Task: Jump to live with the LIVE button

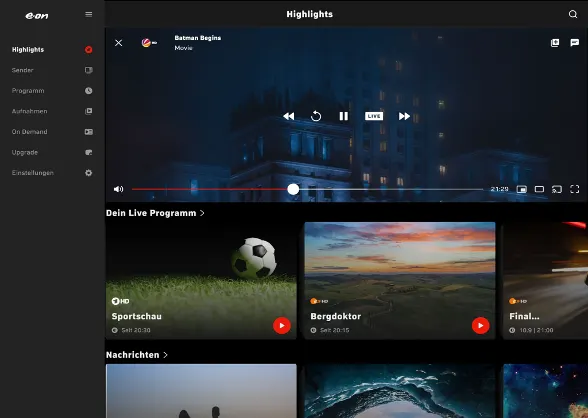Action: [374, 116]
